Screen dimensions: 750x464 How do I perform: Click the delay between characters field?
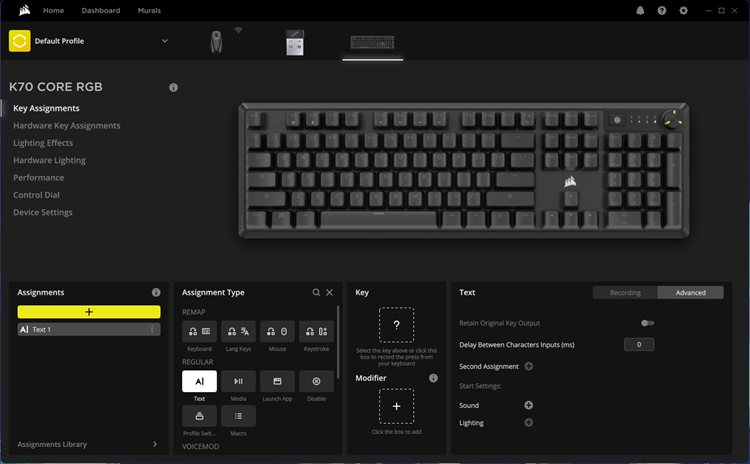pos(639,344)
